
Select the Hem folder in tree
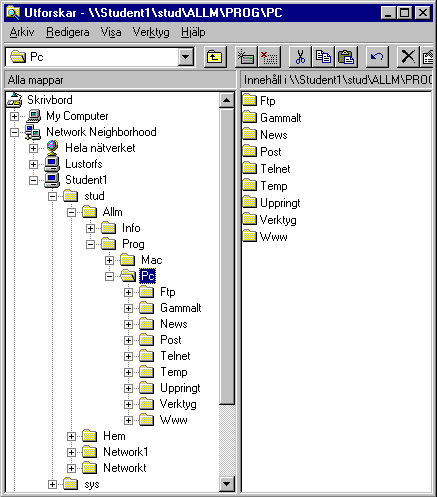(114, 436)
